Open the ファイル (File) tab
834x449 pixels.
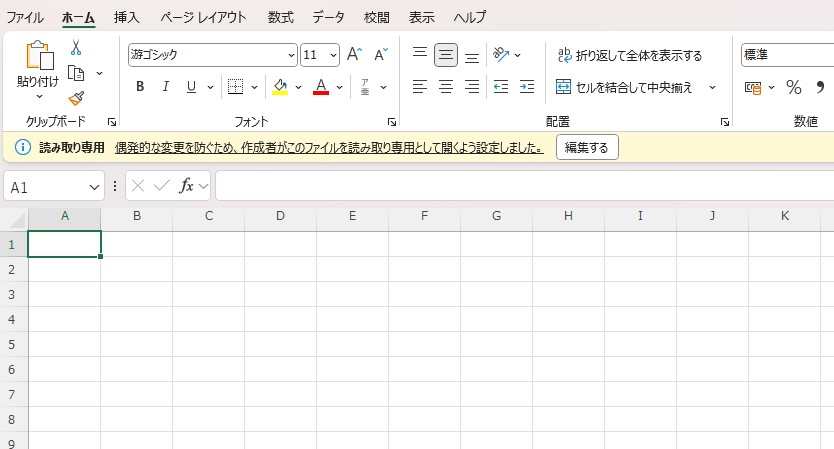[x=25, y=18]
